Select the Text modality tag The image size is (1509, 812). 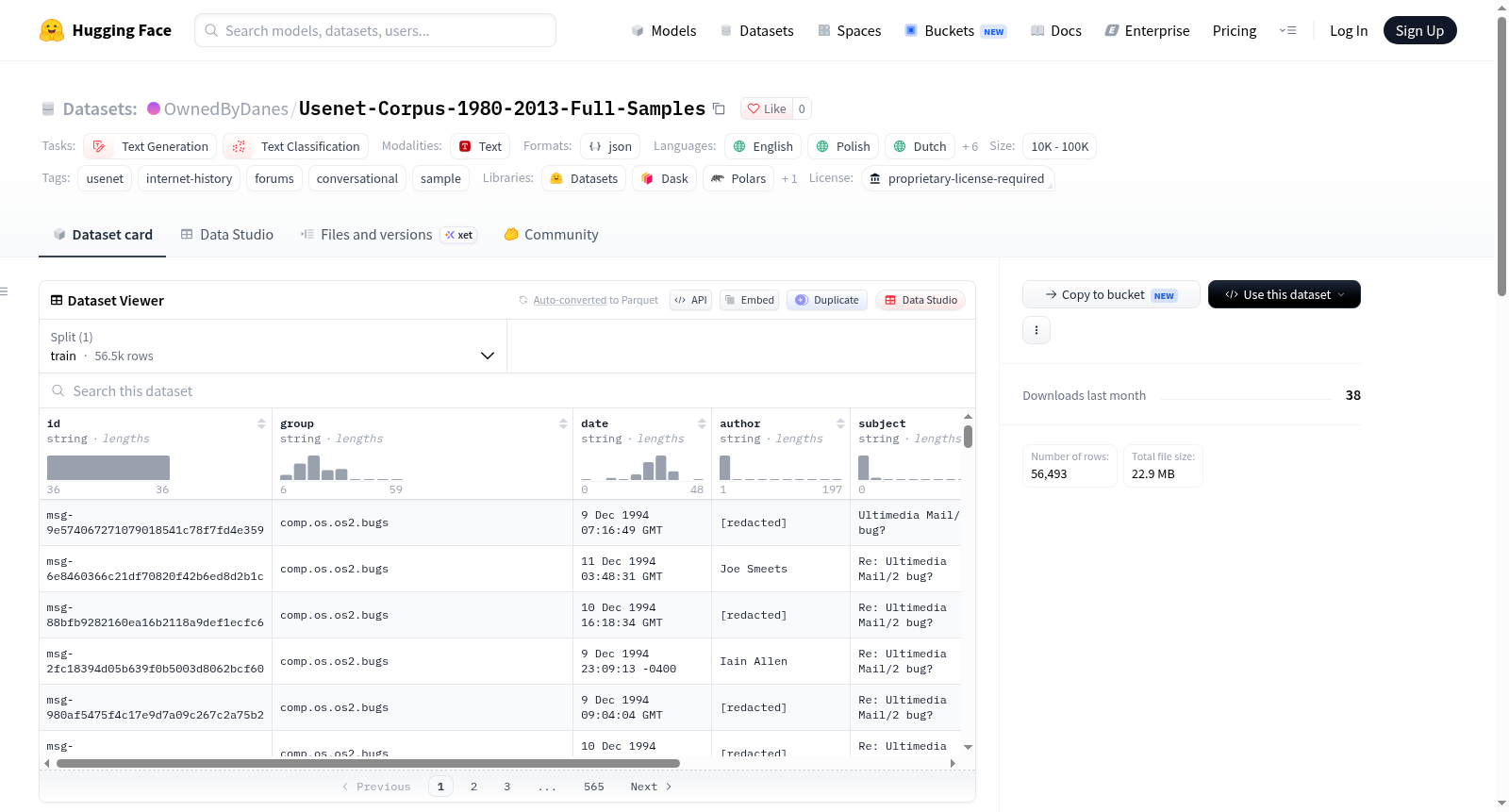pos(480,146)
